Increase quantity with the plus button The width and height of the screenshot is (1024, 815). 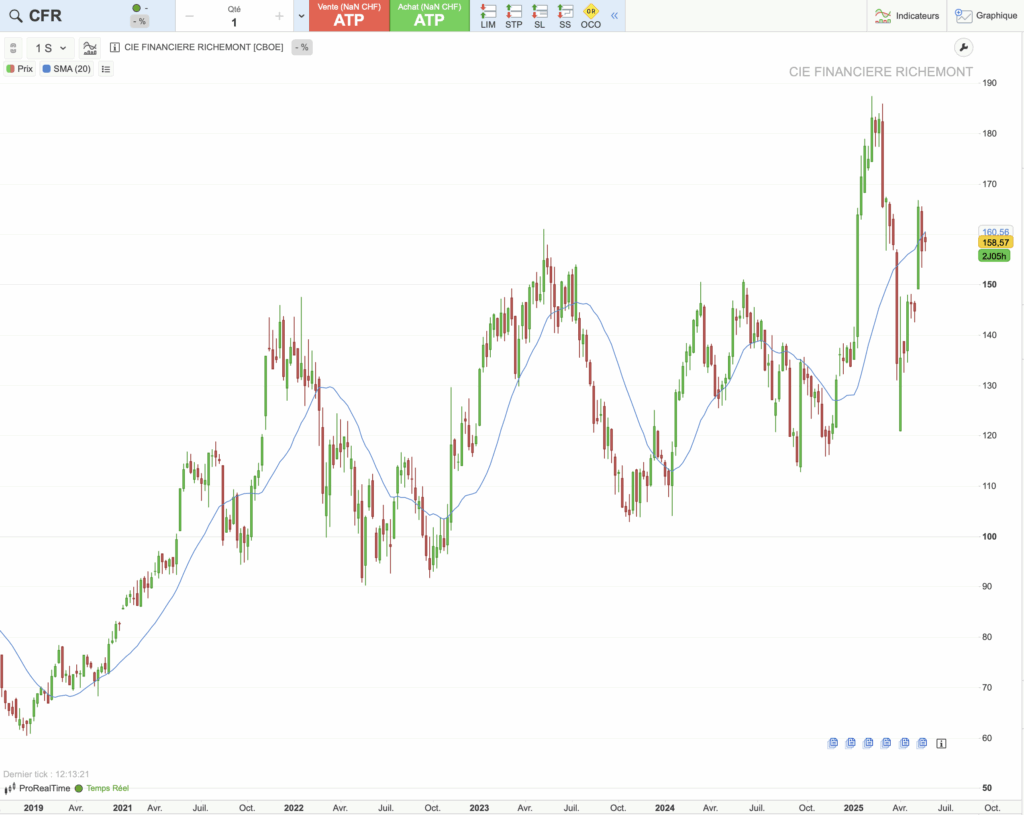coord(279,16)
